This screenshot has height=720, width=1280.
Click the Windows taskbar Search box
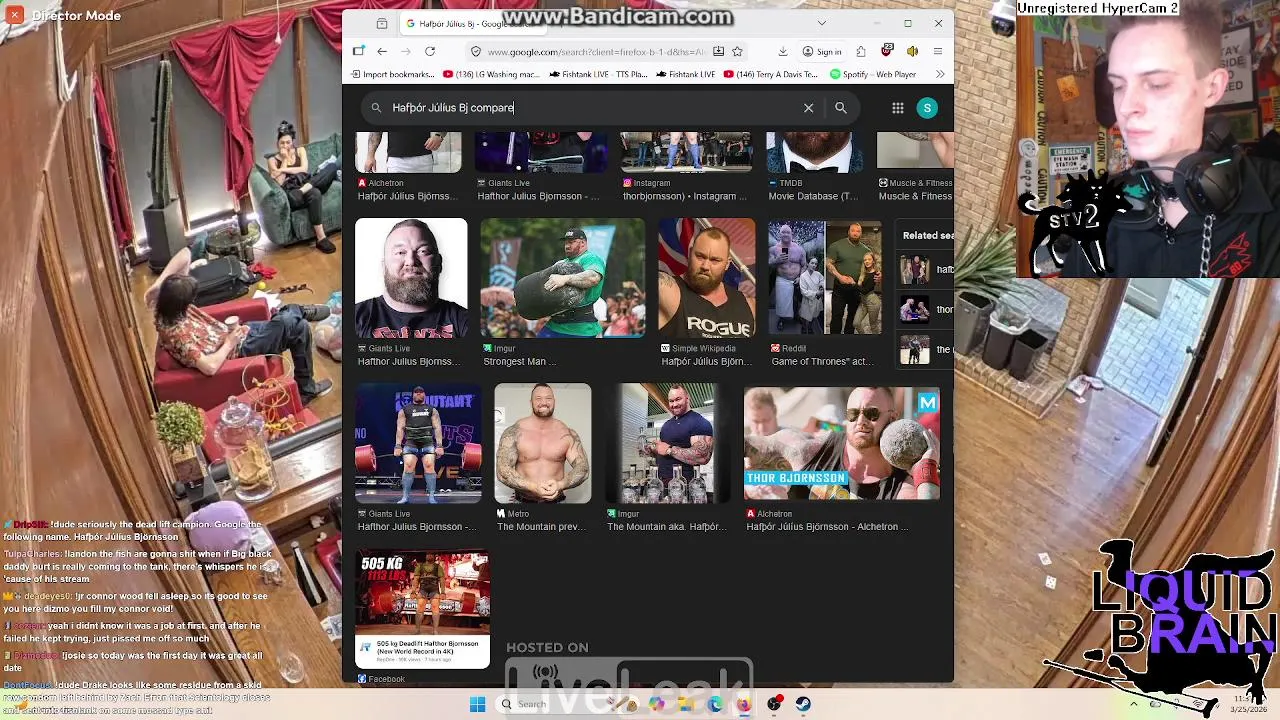[567, 704]
